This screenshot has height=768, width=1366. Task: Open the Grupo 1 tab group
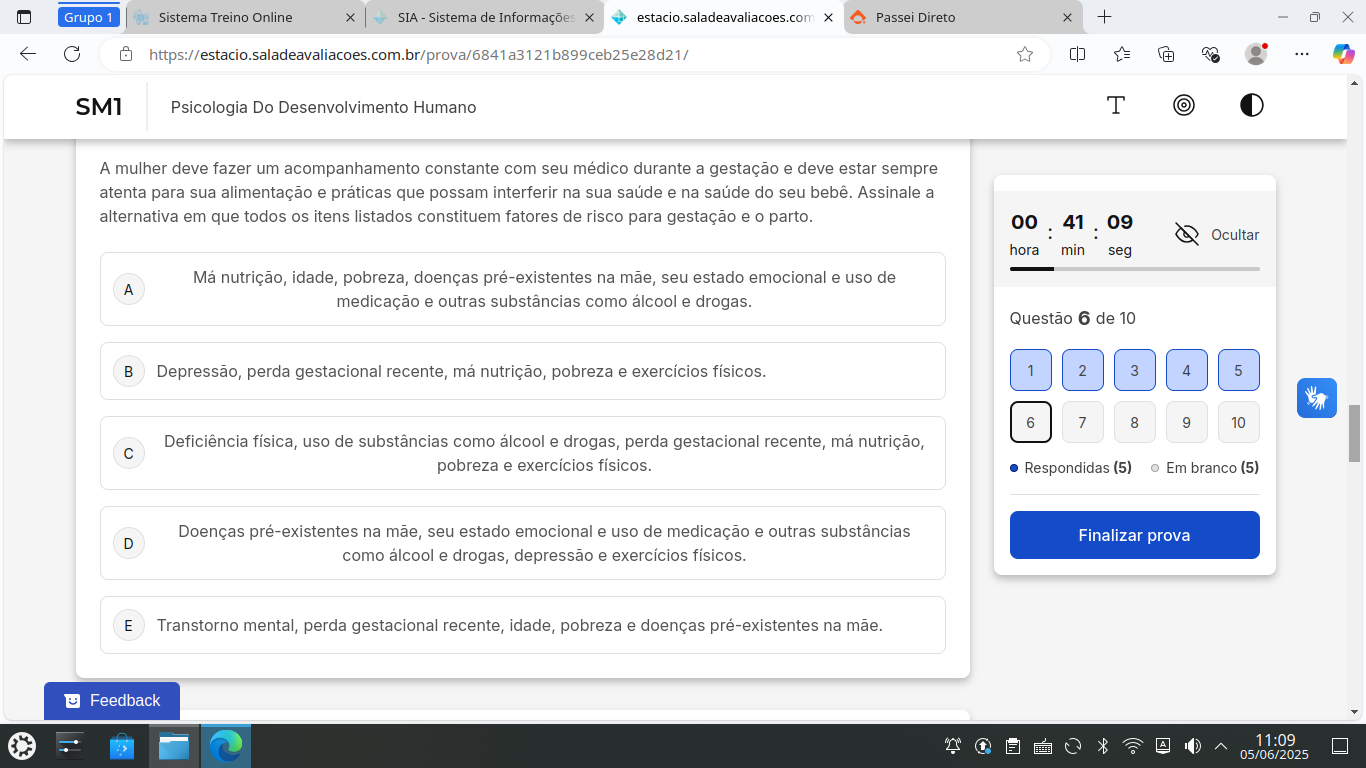pos(89,17)
